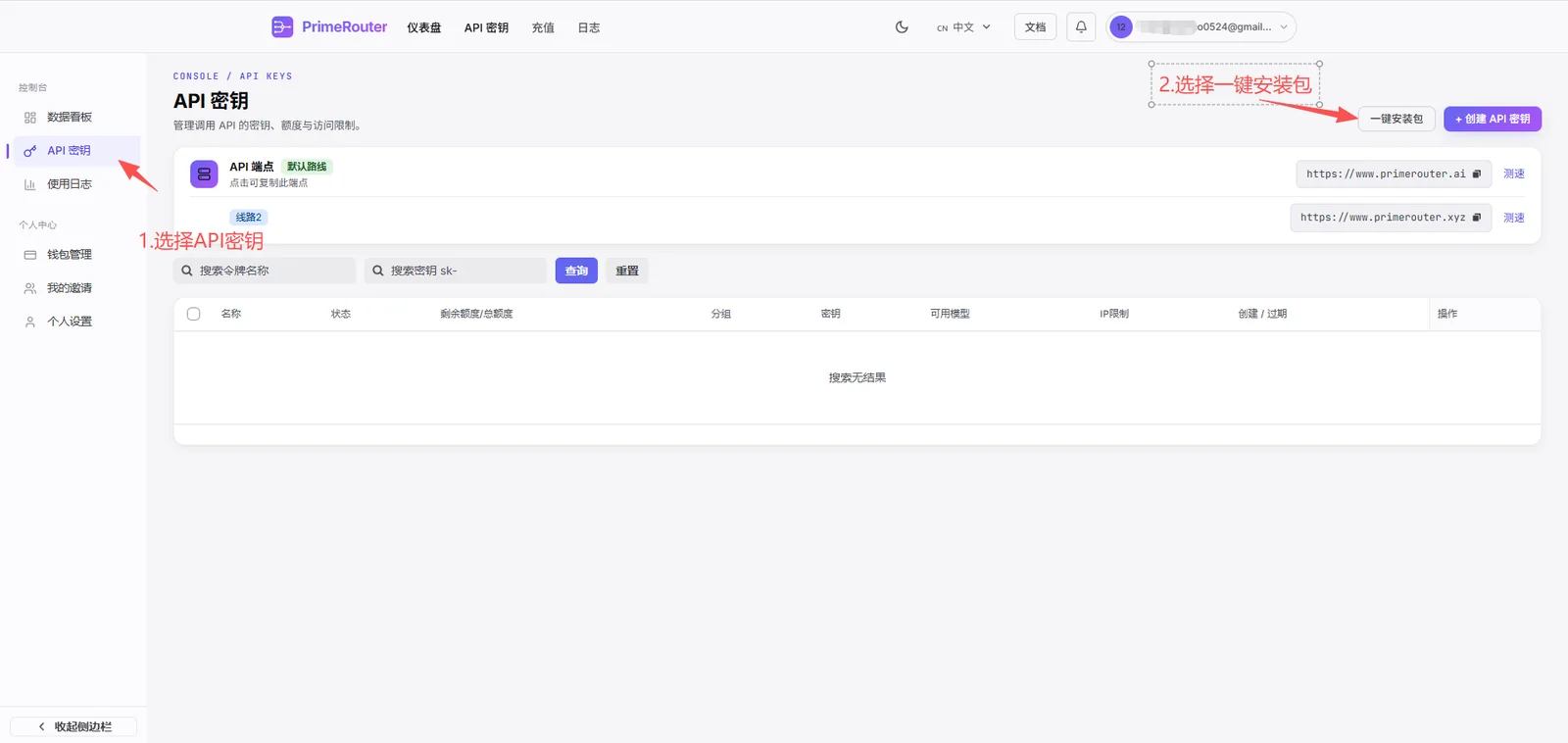Viewport: 1568px width, 743px height.
Task: Click the CONSOLE breadcrumb
Action: [196, 76]
